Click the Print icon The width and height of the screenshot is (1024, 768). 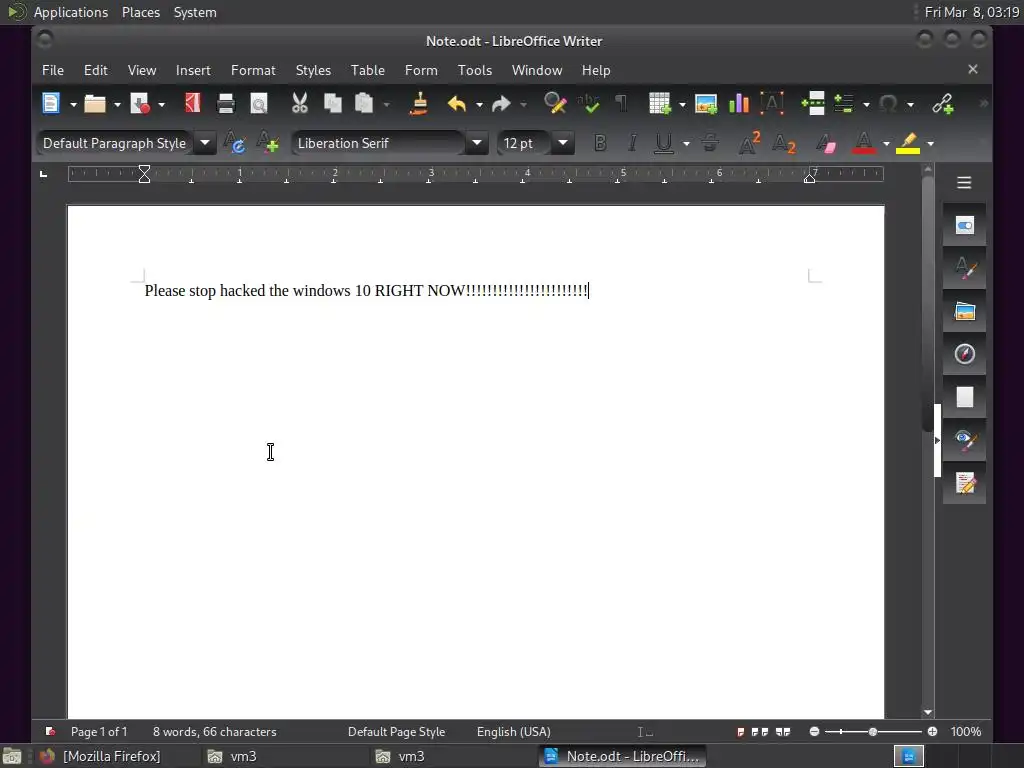point(226,103)
